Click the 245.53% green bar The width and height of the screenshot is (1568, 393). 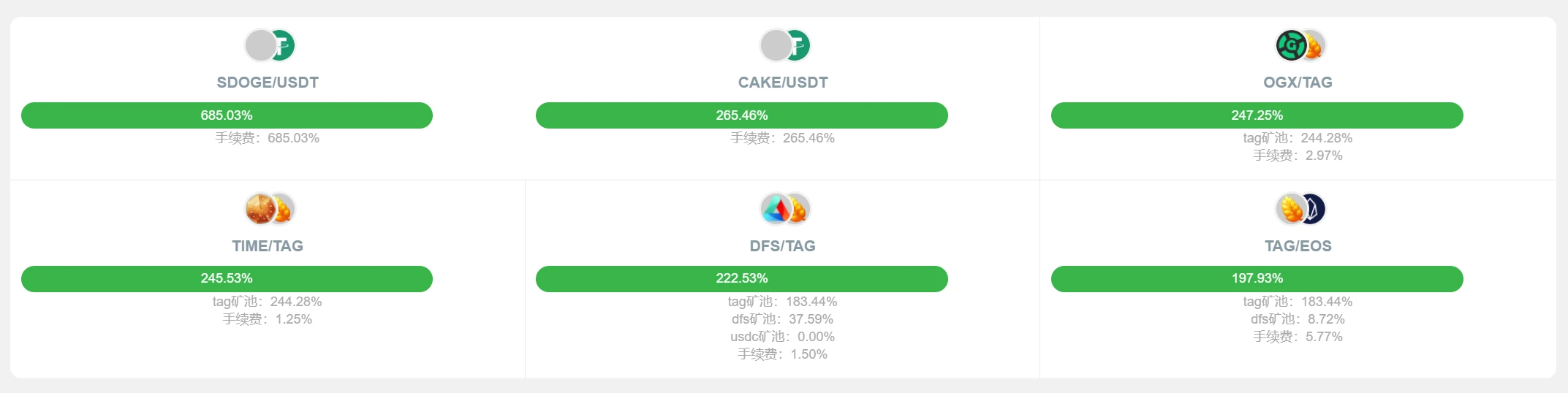[227, 279]
